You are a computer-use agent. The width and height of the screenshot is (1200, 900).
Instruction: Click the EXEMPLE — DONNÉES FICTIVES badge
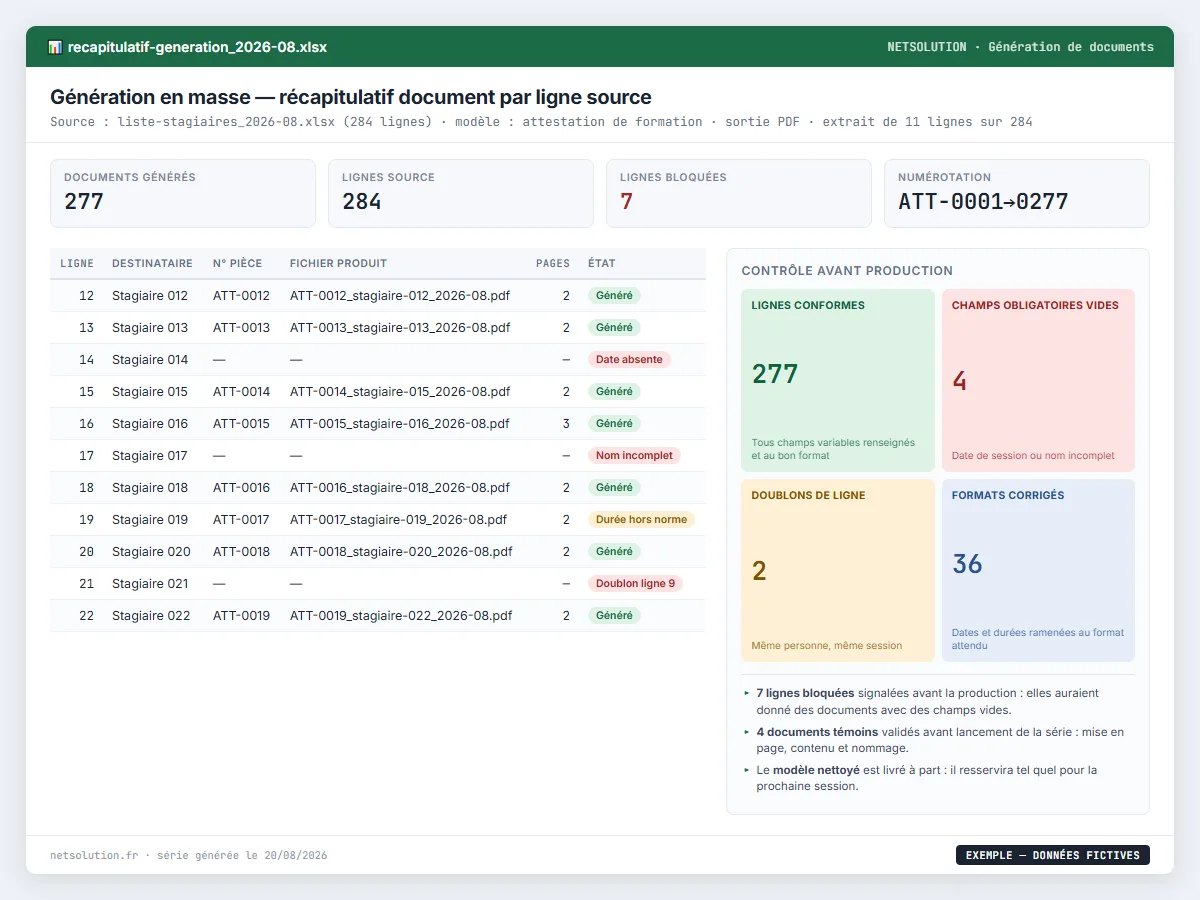click(x=1053, y=855)
